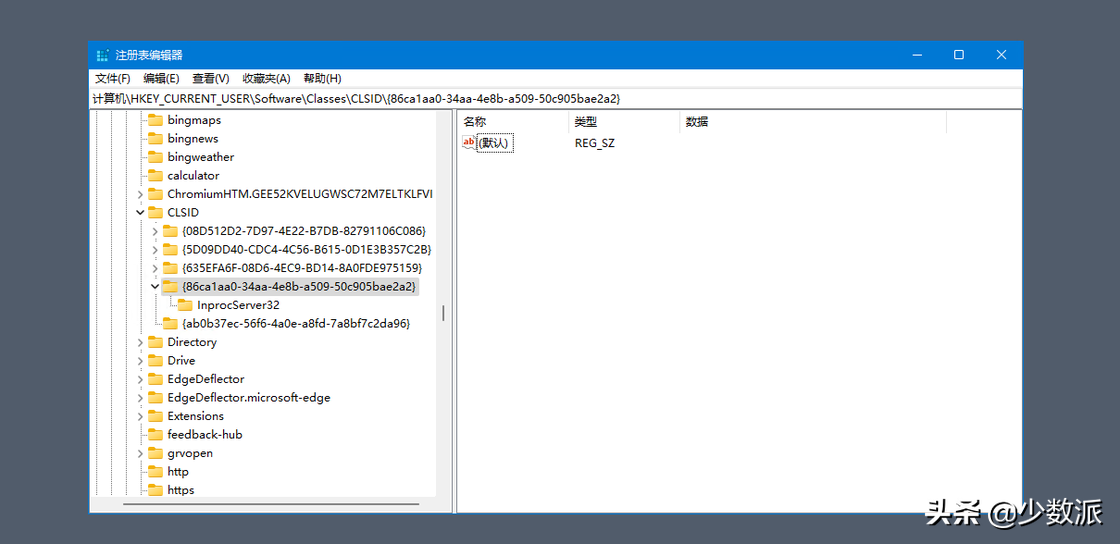Click the bingmaps folder icon

pos(155,120)
